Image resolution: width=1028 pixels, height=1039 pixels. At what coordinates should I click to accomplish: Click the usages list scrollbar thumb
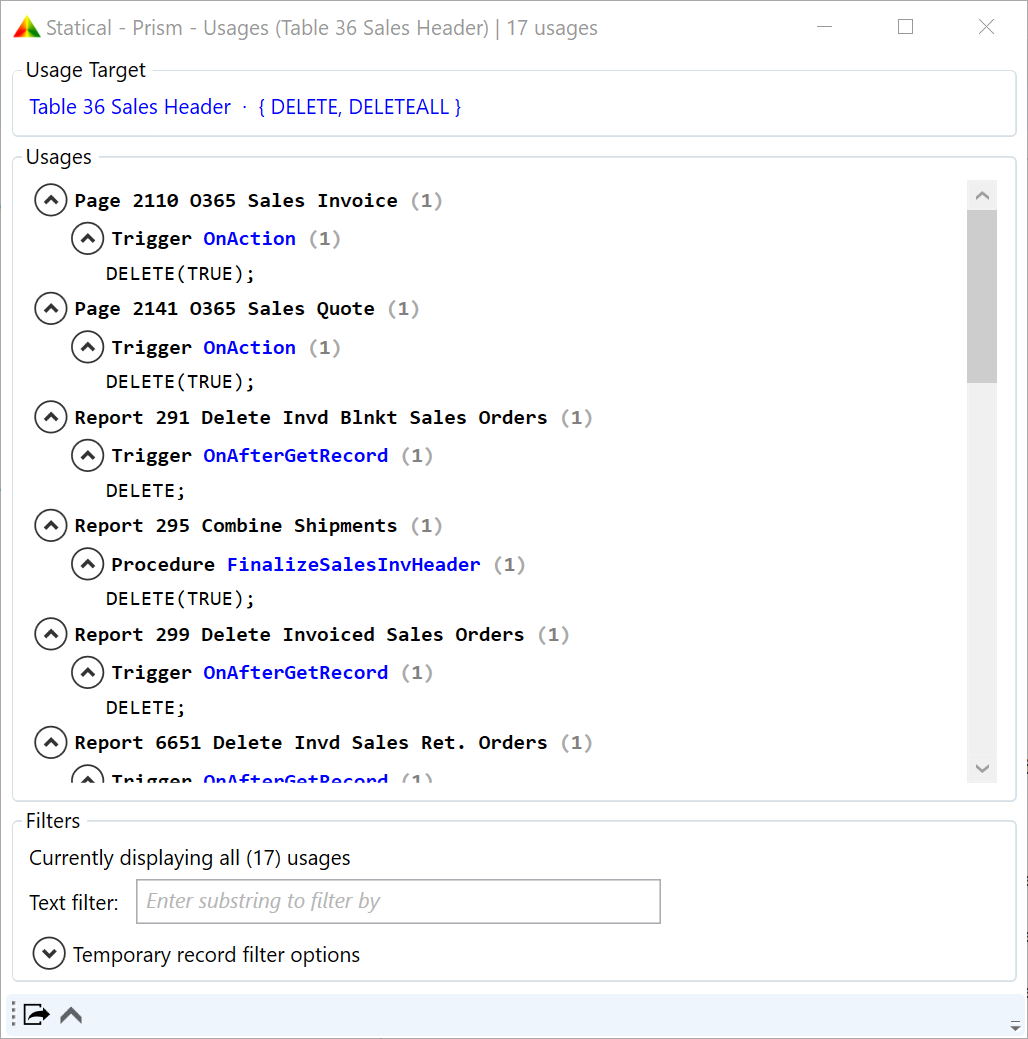982,296
